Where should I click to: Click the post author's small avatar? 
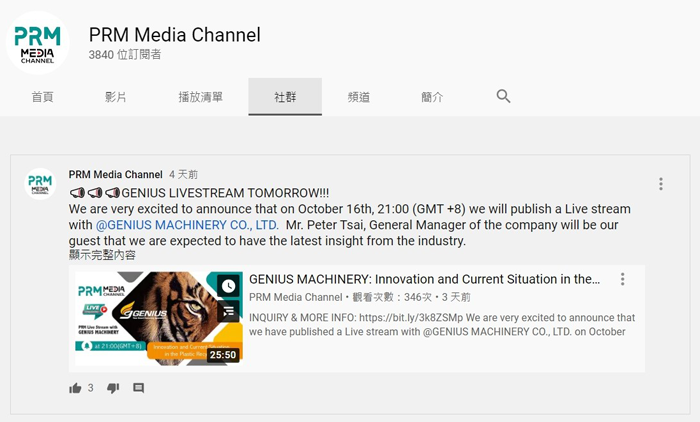[x=40, y=184]
